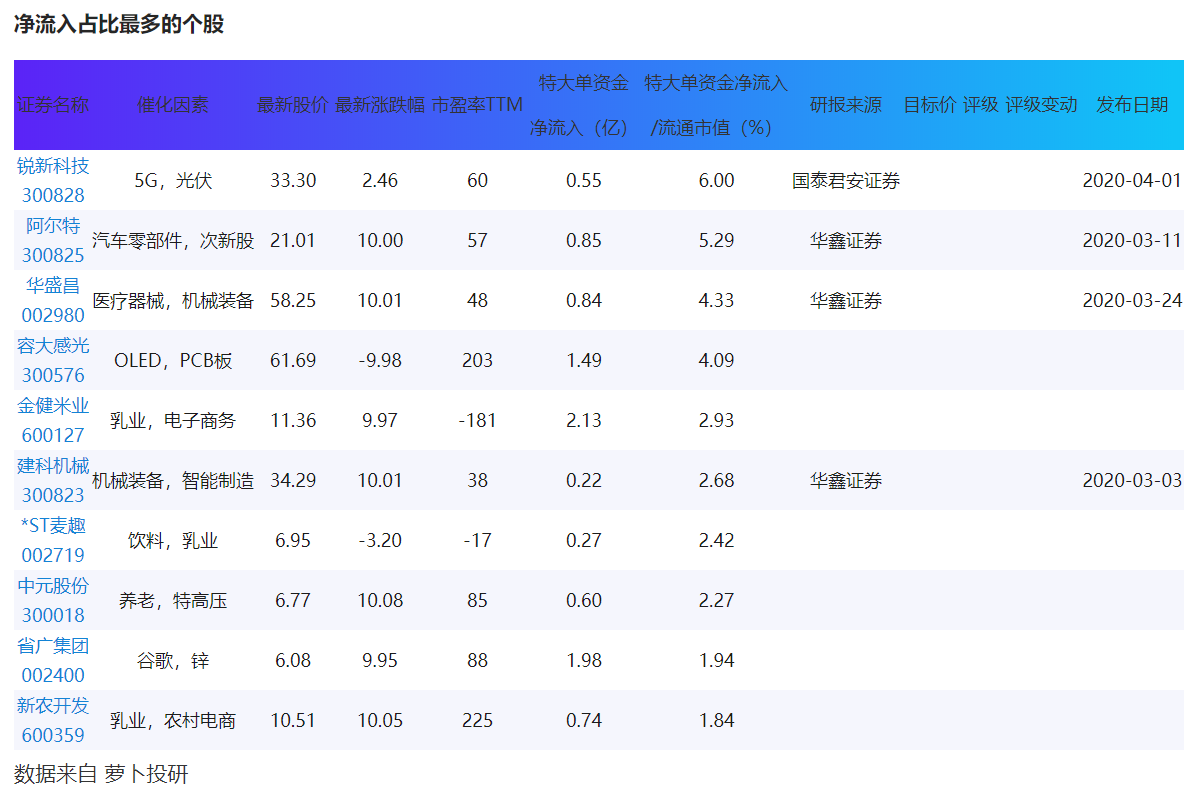Select the PE value -181

pos(477,420)
